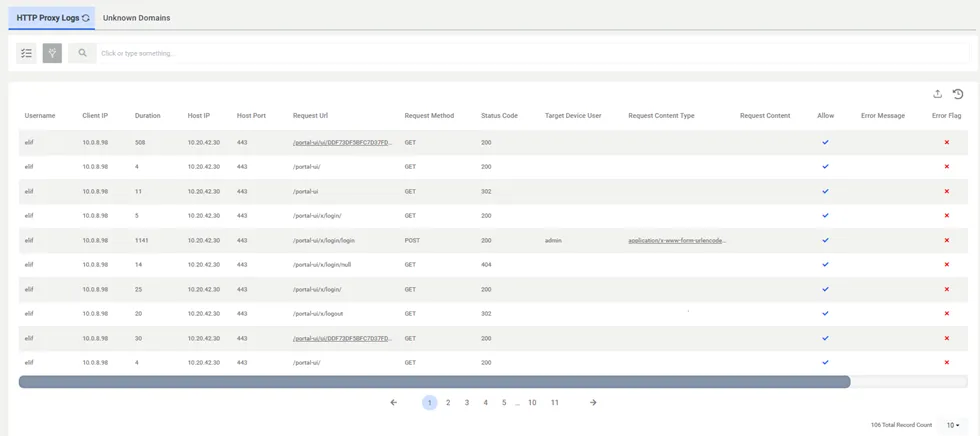Select the /portal-ui/x/login/null URL cell

click(322, 264)
